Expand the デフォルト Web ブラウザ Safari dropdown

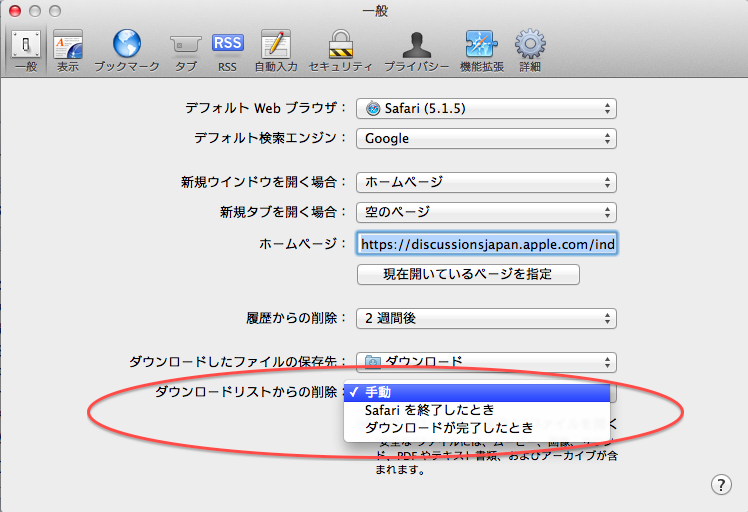[486, 108]
